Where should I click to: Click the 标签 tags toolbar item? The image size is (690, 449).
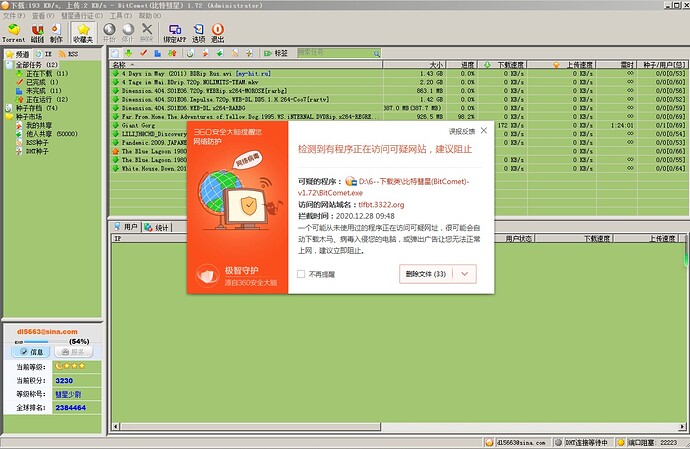275,53
